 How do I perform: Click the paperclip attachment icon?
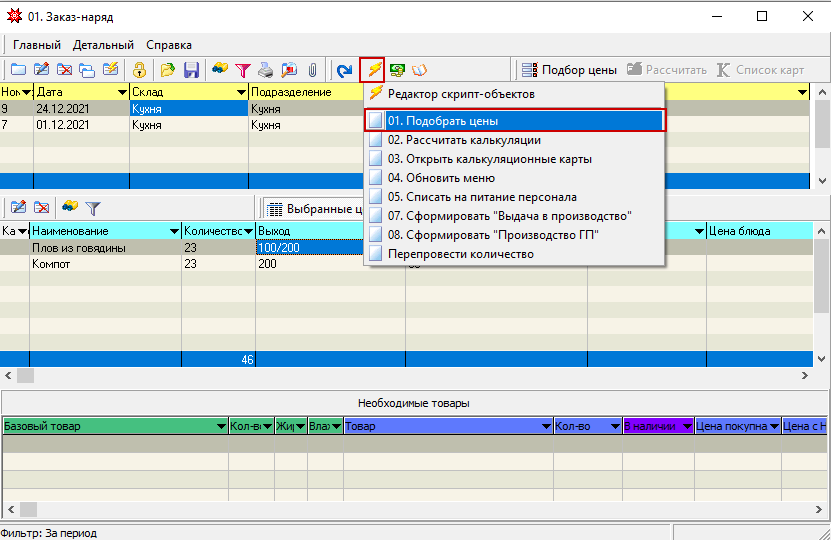coord(313,70)
